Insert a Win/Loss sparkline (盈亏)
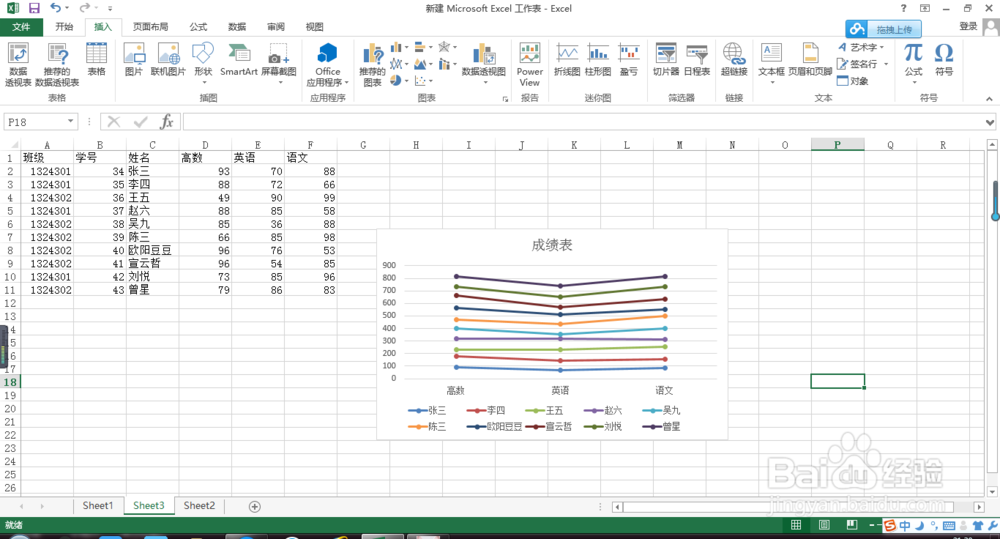 pyautogui.click(x=629, y=59)
